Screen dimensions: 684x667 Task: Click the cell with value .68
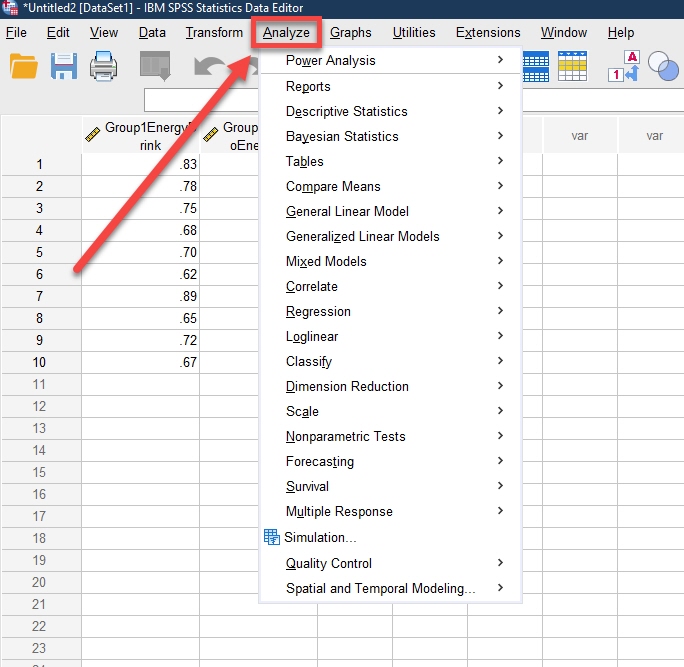[140, 230]
